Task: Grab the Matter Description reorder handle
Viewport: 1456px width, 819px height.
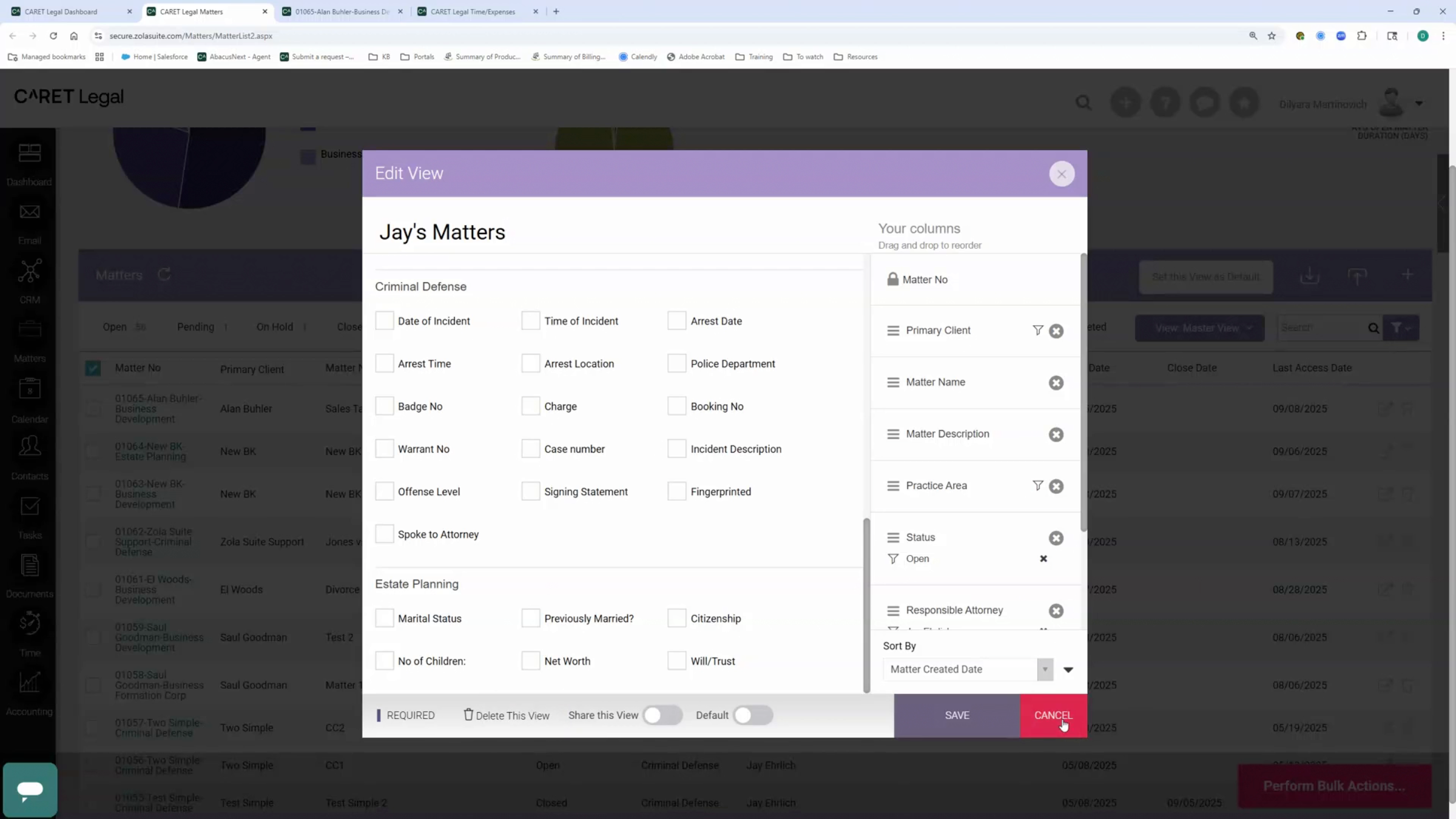Action: click(x=893, y=434)
